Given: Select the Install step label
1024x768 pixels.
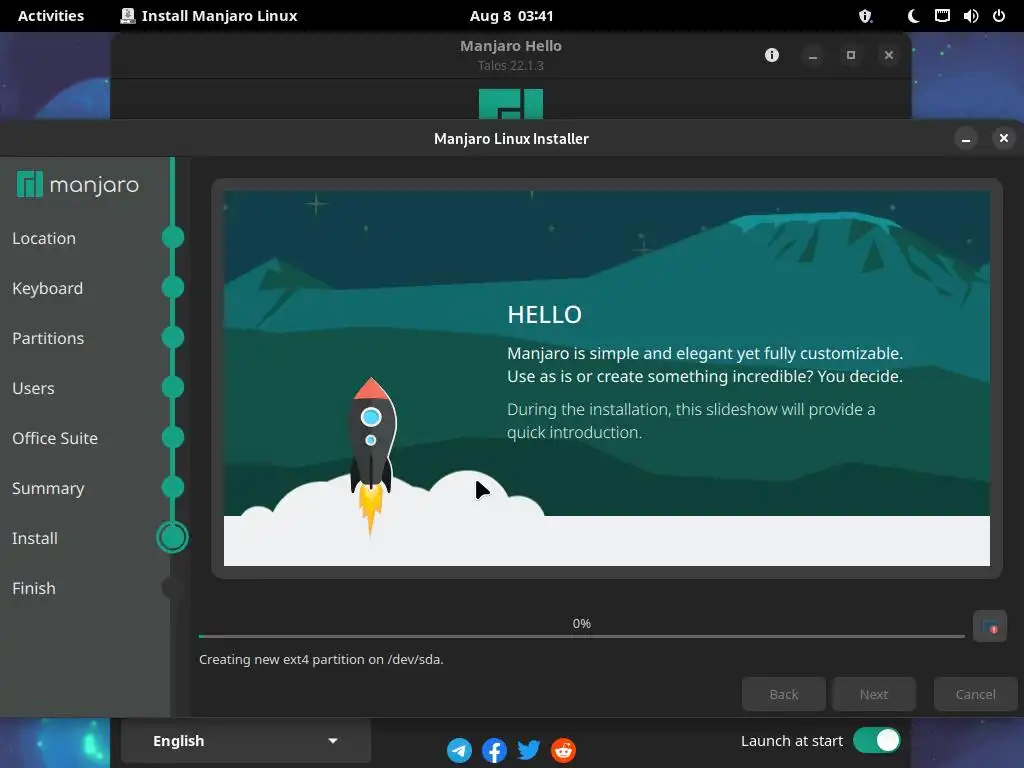Looking at the screenshot, I should click(35, 538).
